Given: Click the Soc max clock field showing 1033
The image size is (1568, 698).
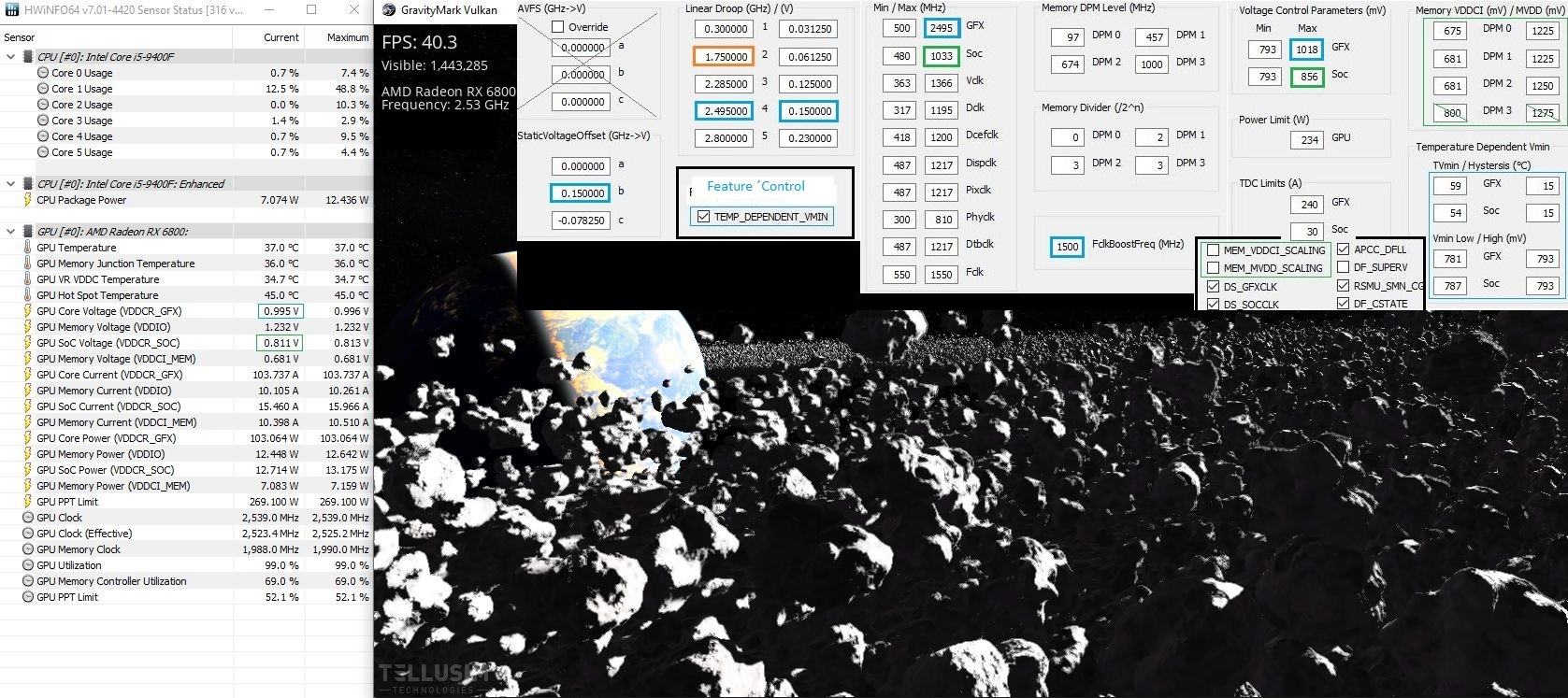Looking at the screenshot, I should [941, 56].
